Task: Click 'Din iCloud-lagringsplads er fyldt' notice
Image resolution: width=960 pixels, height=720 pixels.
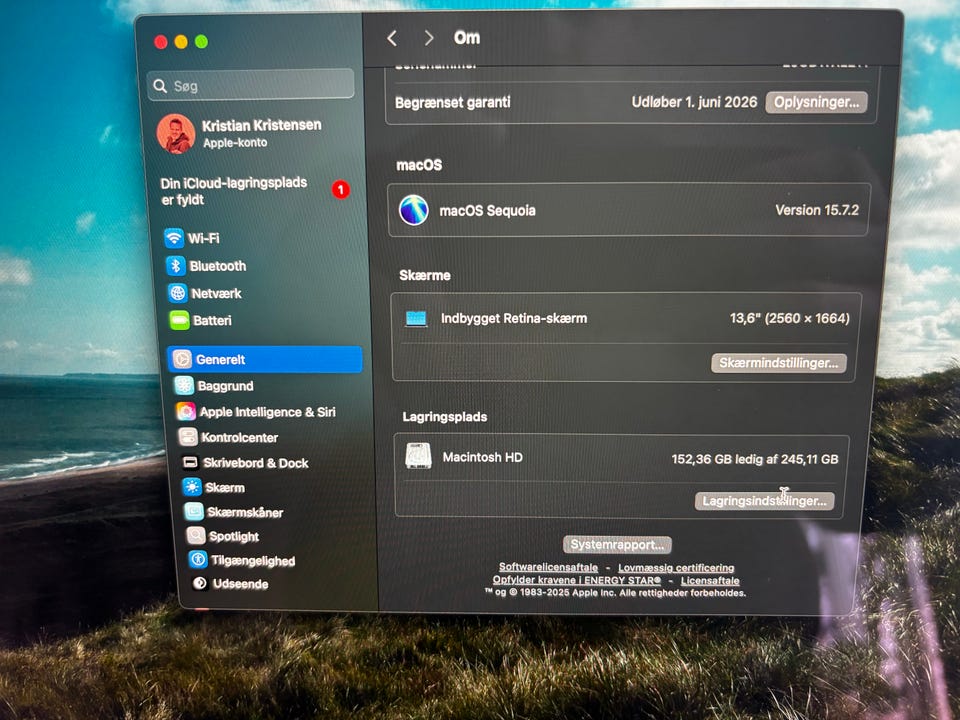Action: [233, 191]
